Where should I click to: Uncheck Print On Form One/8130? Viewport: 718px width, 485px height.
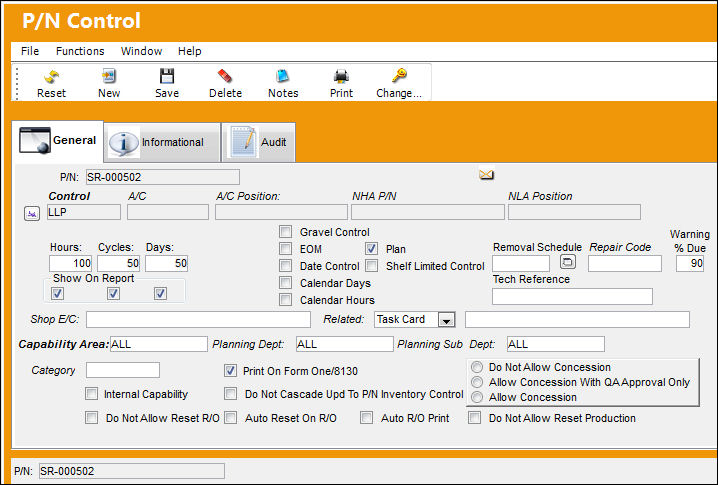pos(230,371)
